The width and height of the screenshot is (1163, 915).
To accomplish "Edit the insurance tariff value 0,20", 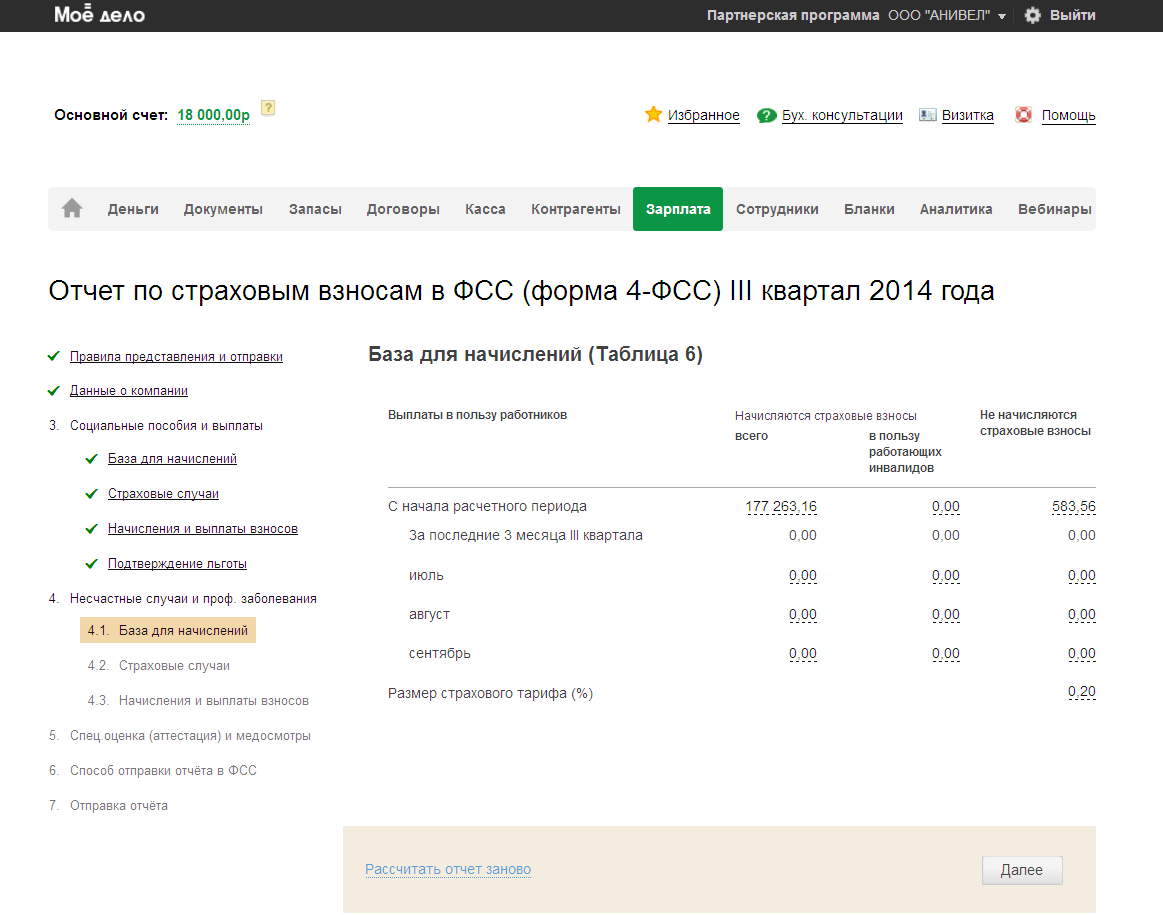I will coord(1081,692).
